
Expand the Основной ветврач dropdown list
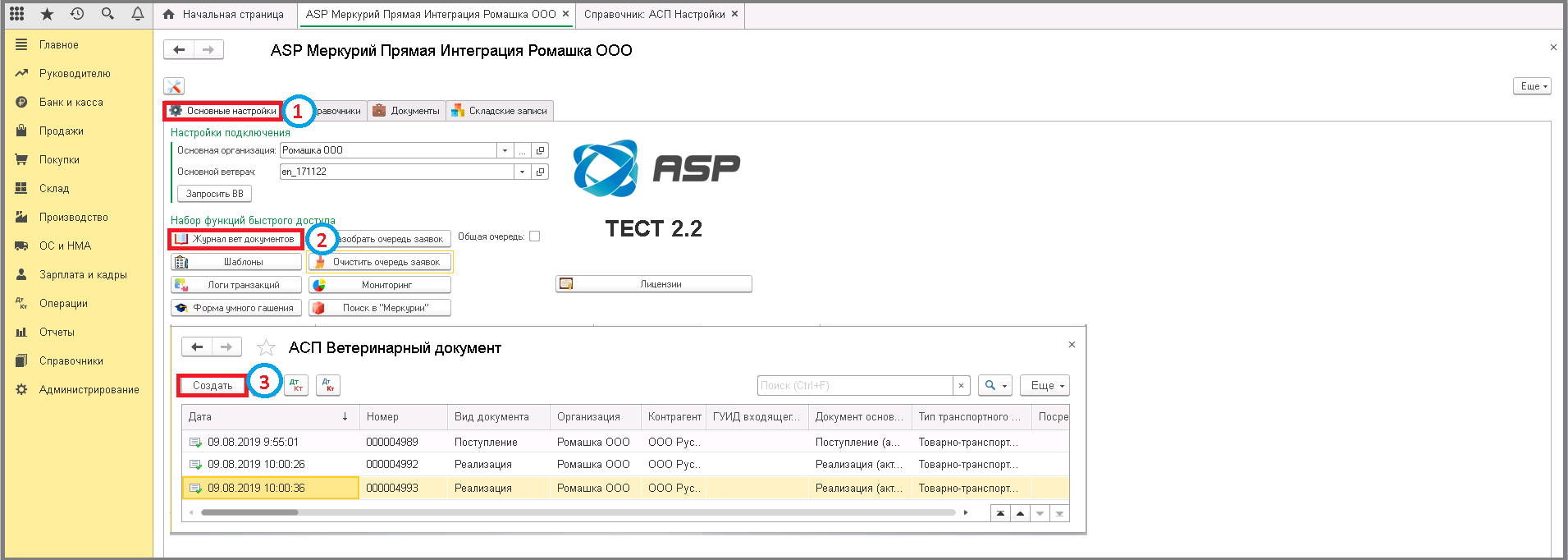click(522, 172)
